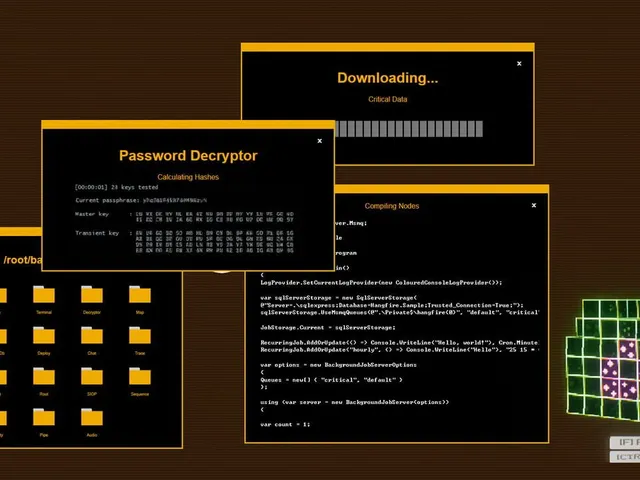Open the Audio folder
The width and height of the screenshot is (640, 480).
click(x=92, y=418)
